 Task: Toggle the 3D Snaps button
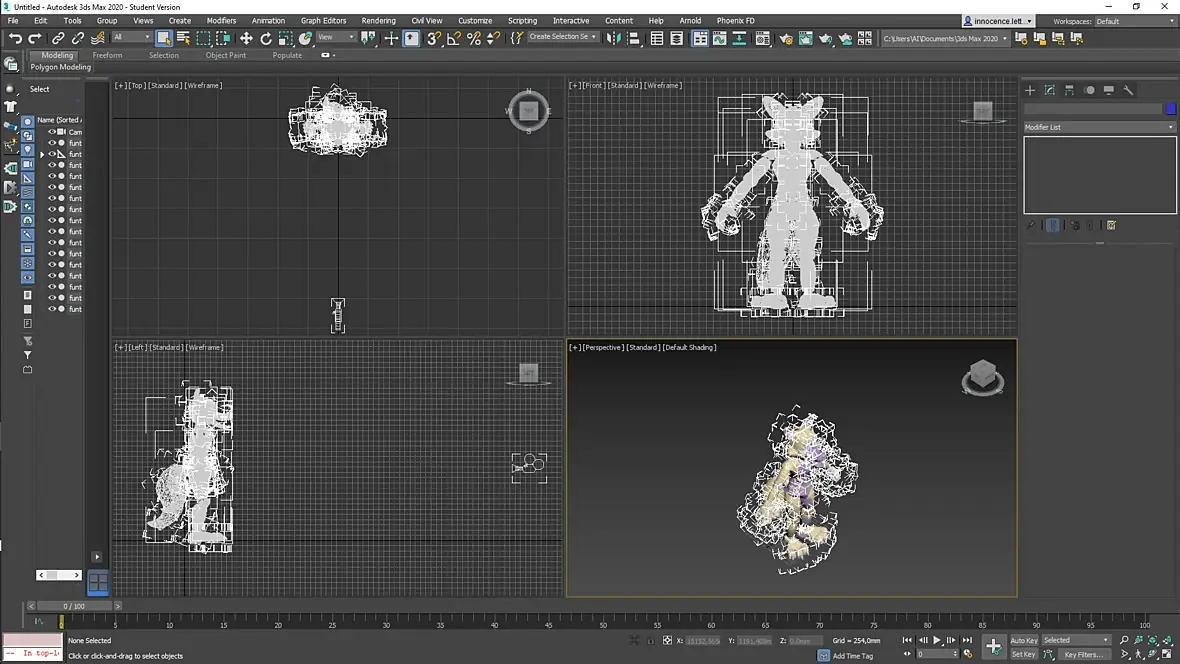[433, 38]
